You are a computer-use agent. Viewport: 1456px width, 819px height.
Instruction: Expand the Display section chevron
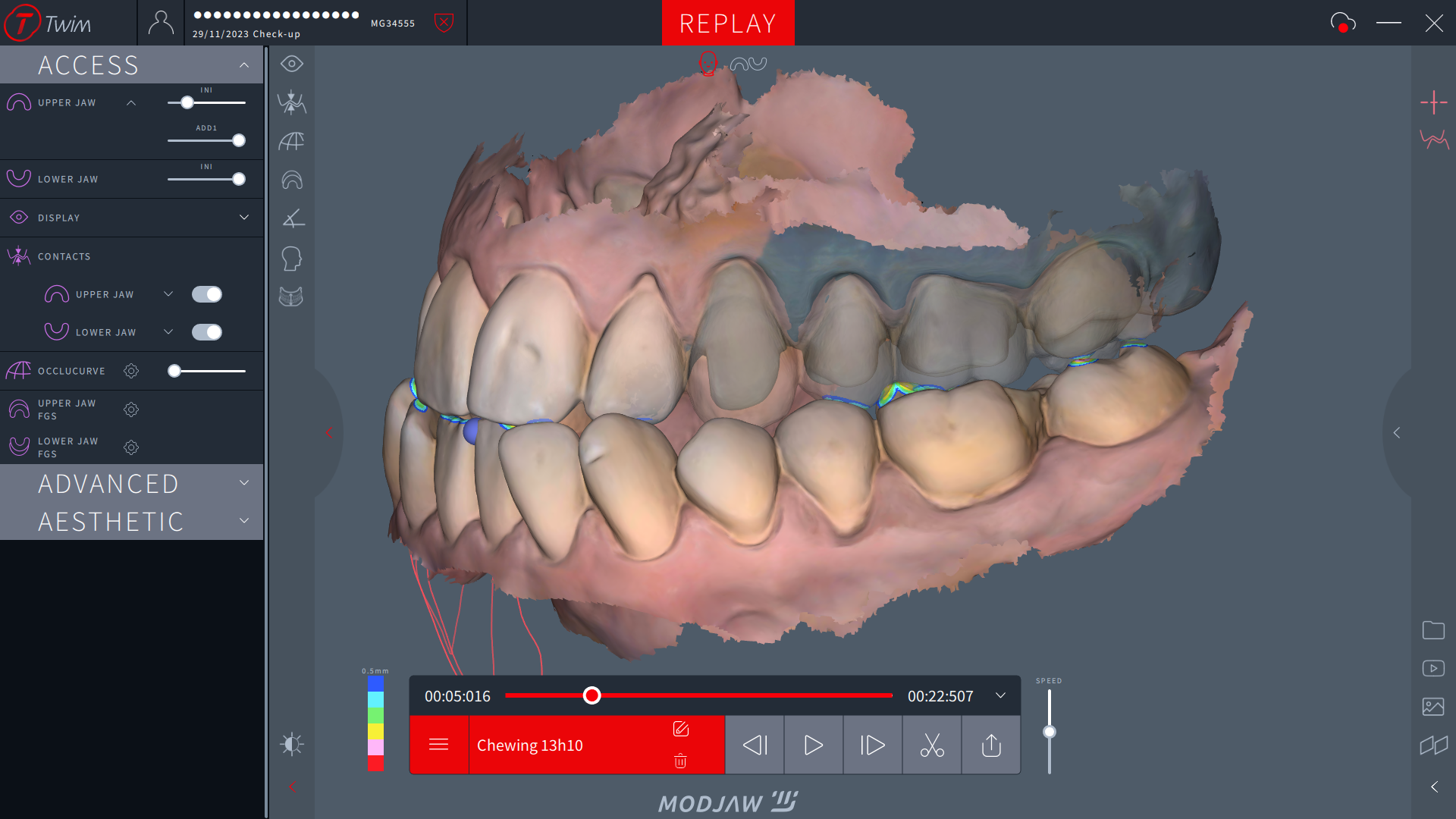pyautogui.click(x=244, y=218)
